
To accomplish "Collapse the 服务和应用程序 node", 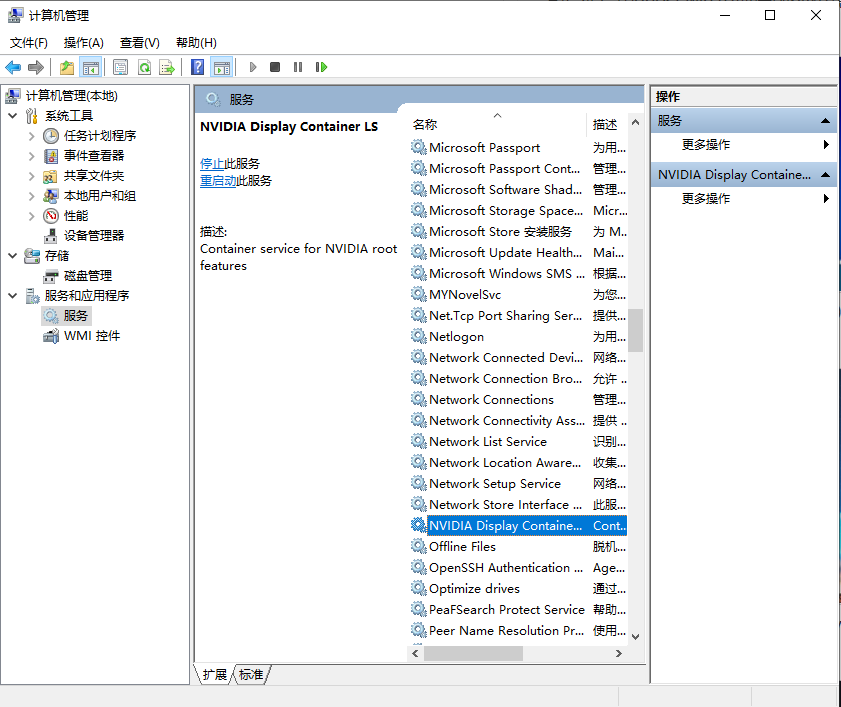I will tap(12, 296).
